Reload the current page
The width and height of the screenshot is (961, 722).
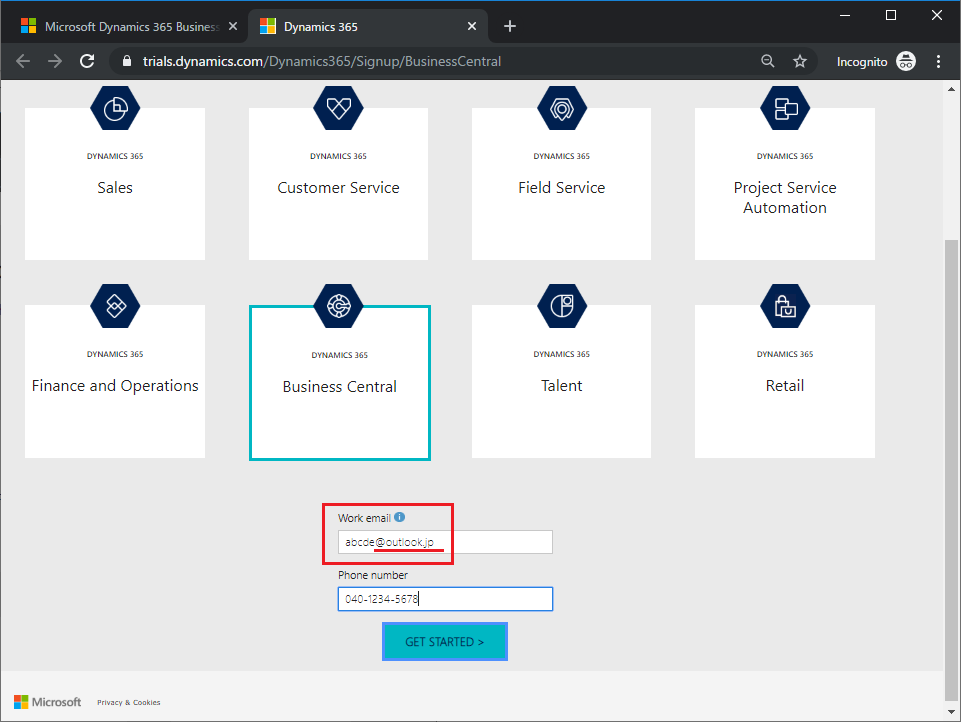[x=87, y=61]
